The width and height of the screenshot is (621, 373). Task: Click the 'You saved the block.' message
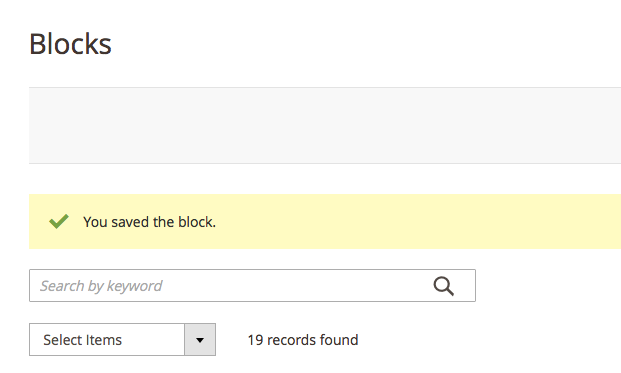[x=149, y=222]
